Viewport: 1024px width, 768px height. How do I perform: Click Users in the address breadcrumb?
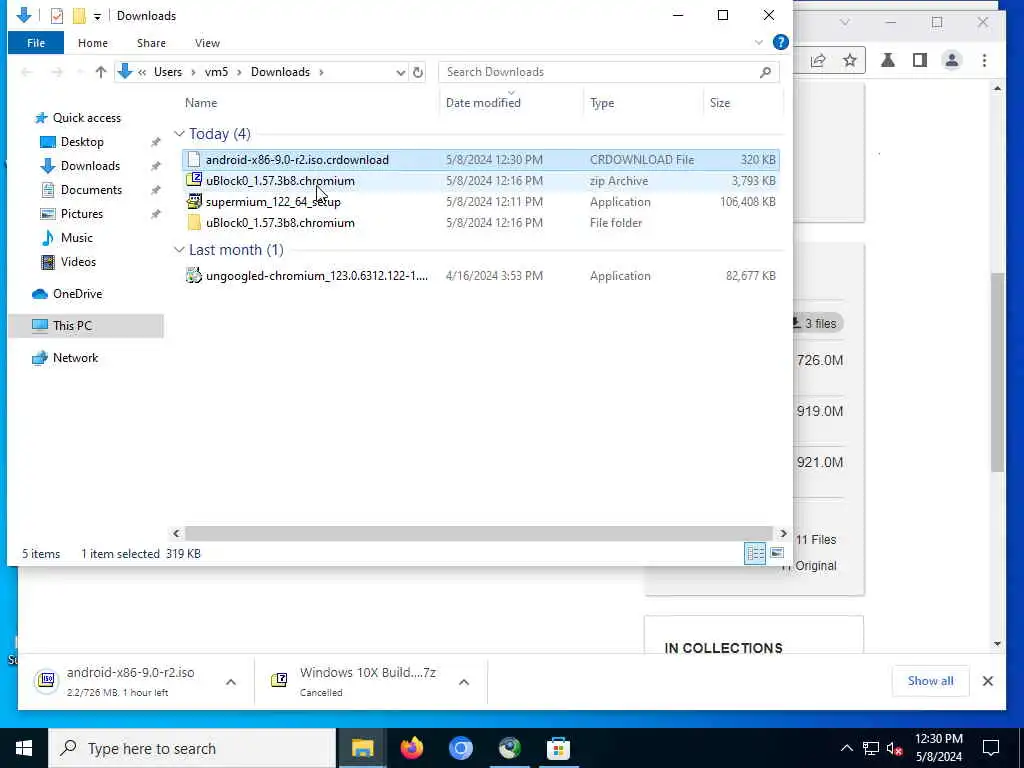coord(168,72)
